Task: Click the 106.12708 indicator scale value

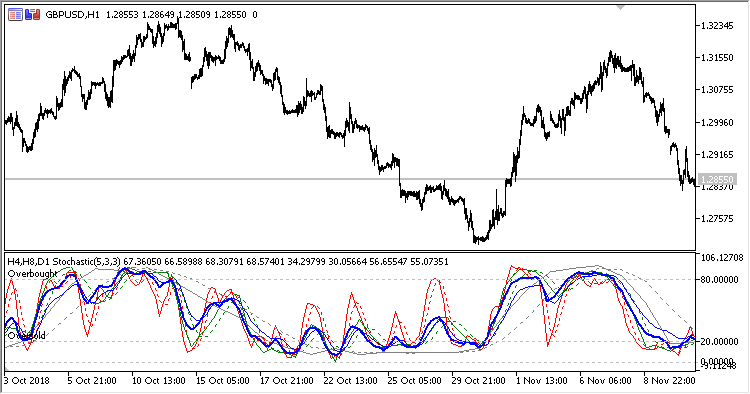Action: pos(722,258)
